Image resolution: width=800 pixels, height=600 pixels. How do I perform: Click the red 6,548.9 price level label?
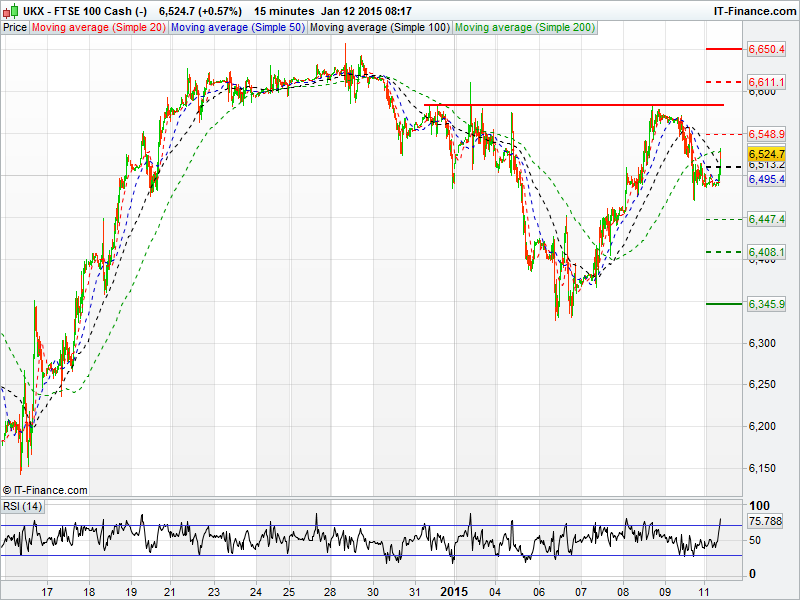(766, 134)
